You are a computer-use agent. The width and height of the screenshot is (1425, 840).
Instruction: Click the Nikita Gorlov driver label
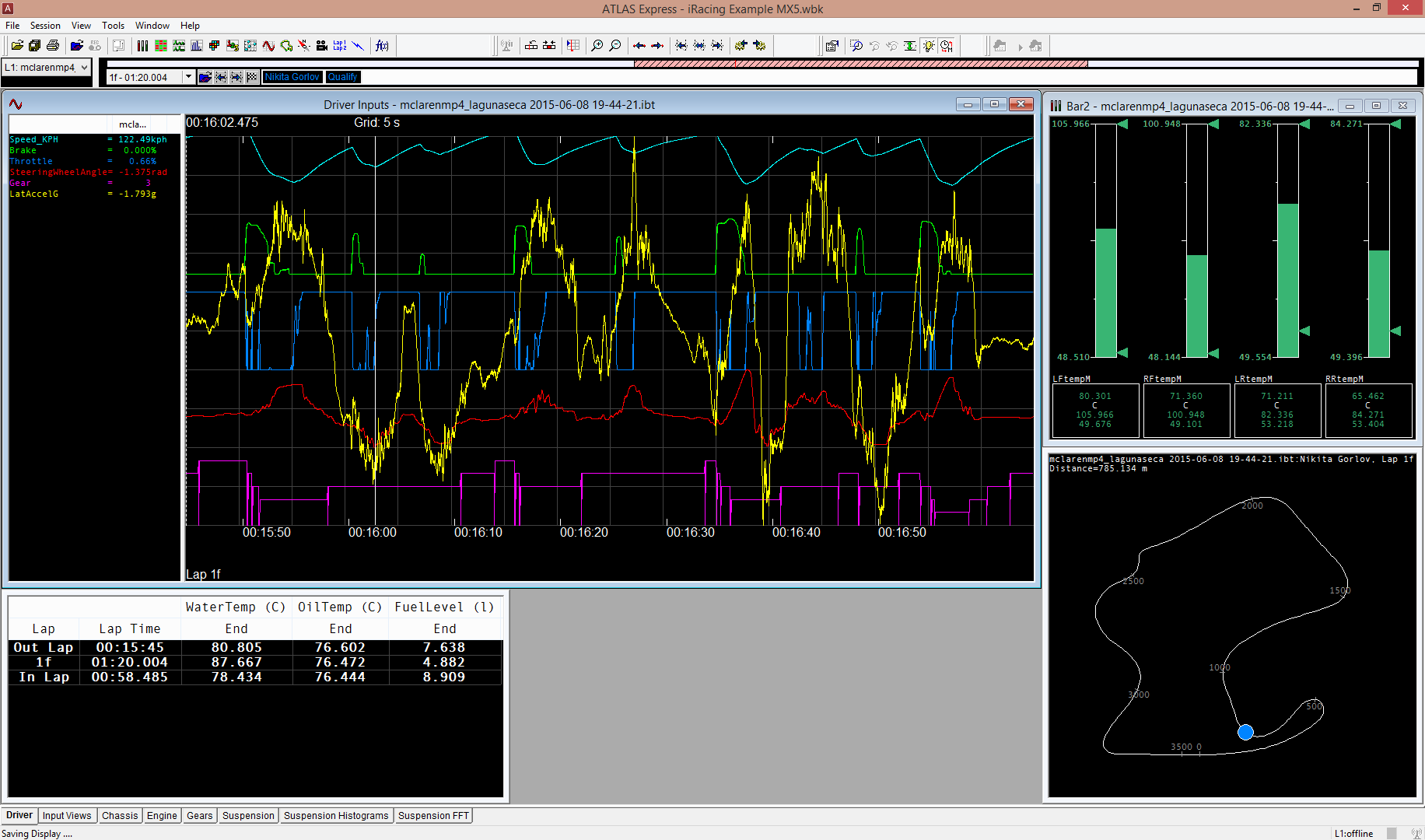(292, 77)
